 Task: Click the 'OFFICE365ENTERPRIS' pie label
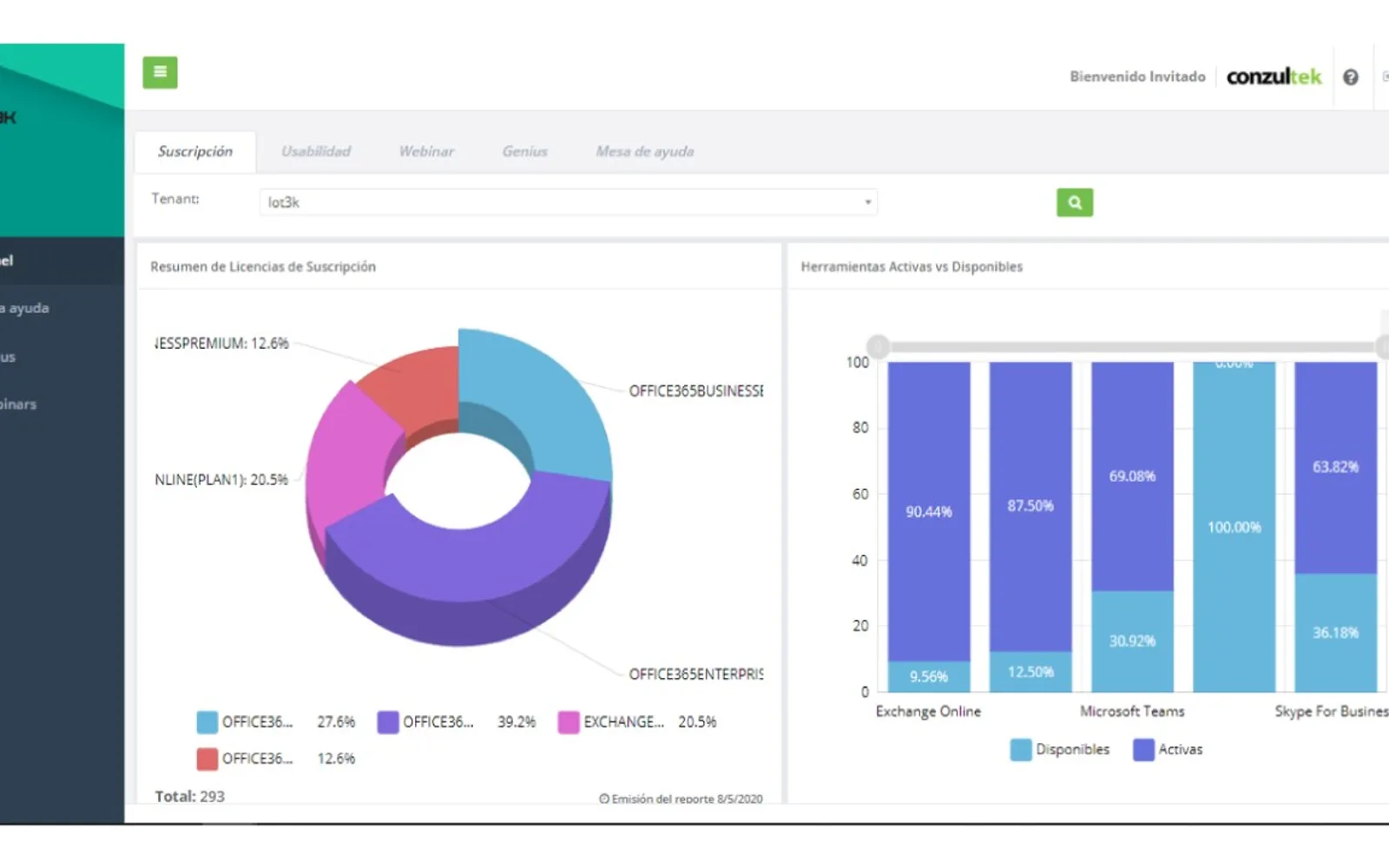[x=696, y=674]
